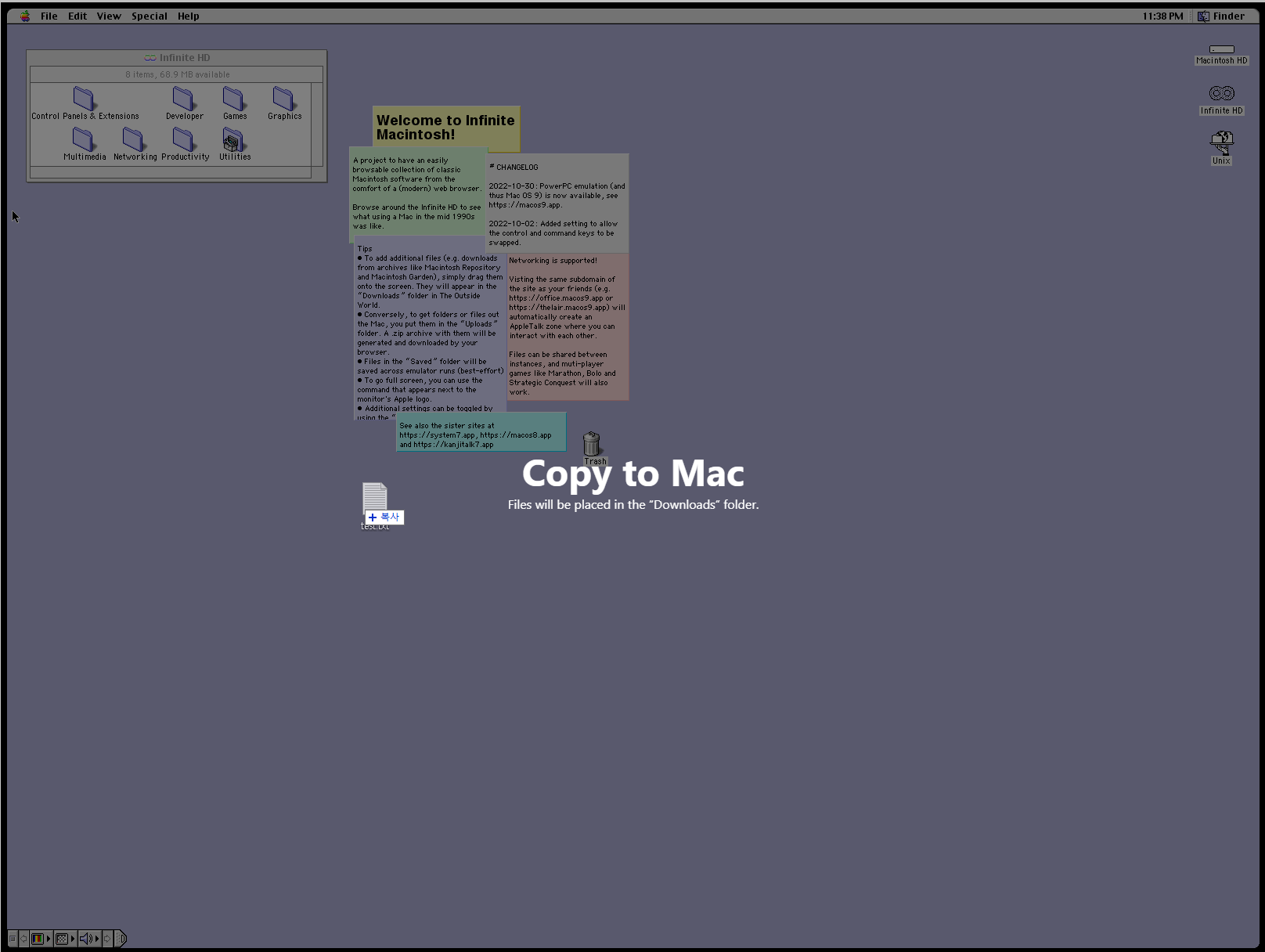Image resolution: width=1265 pixels, height=952 pixels.
Task: Click the CHANGELOG sticky note
Action: 557,204
